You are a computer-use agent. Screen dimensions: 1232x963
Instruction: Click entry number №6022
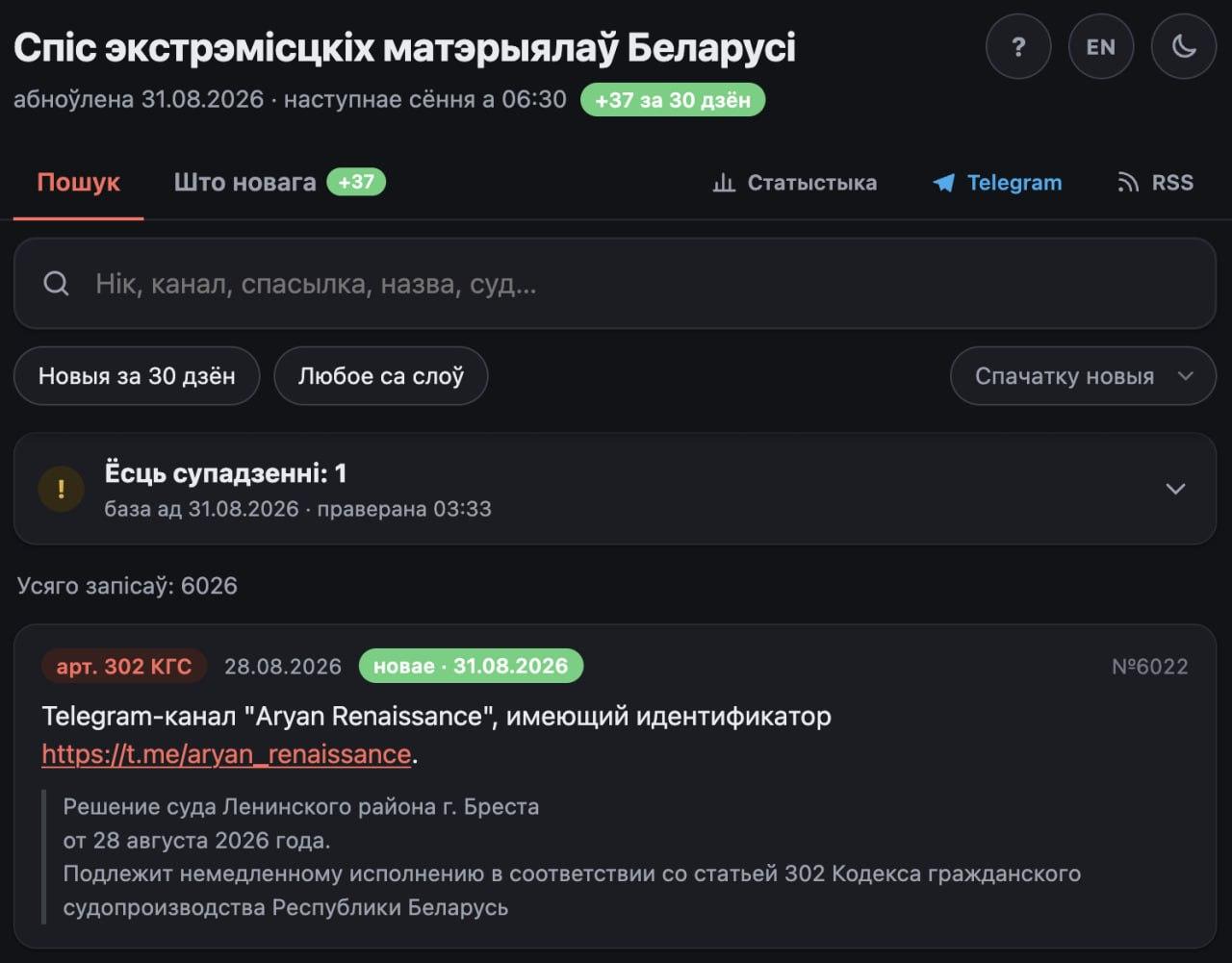[x=1150, y=667]
